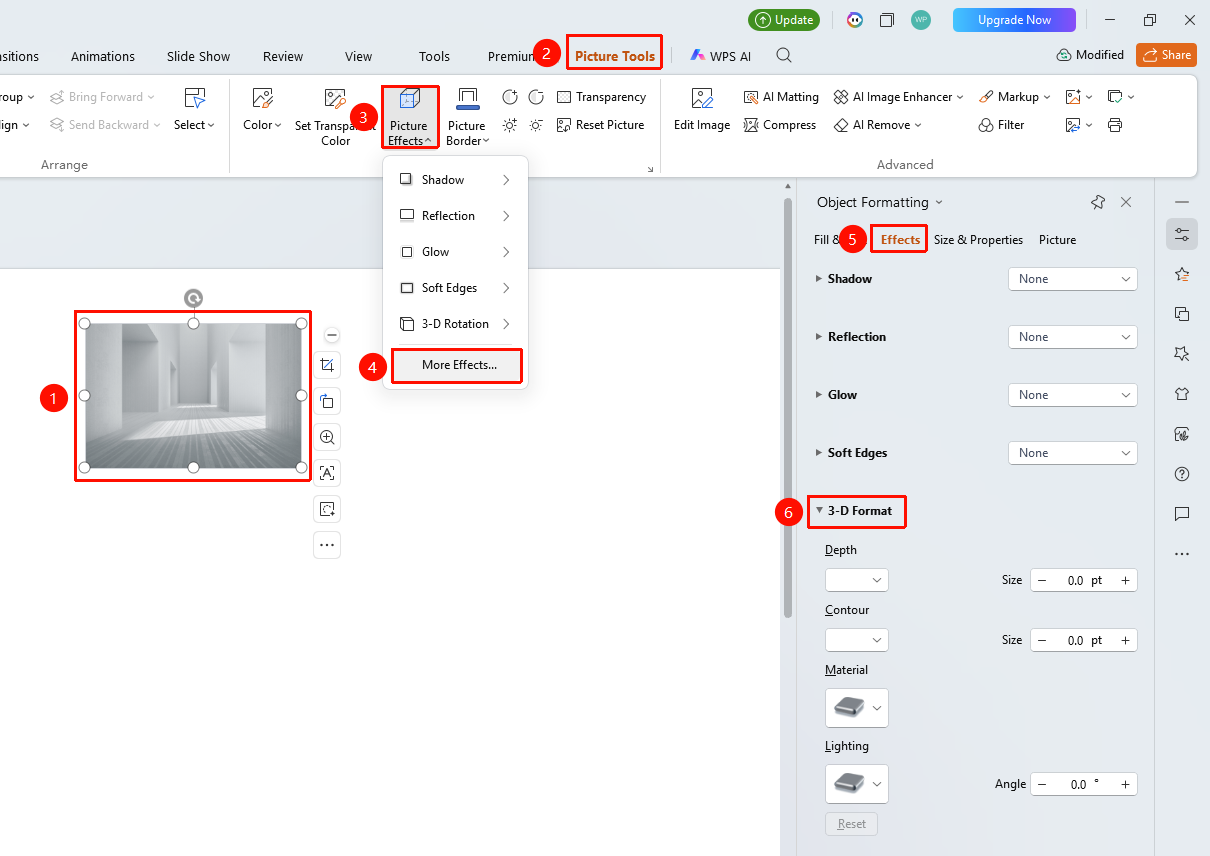Open the Reflection None dropdown

tap(1073, 337)
